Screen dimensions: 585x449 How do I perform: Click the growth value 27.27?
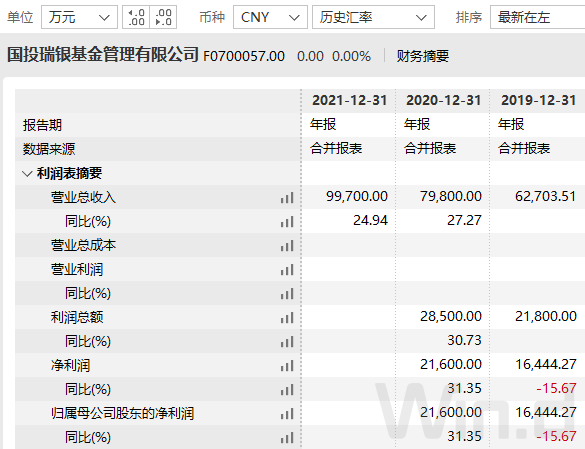[464, 220]
